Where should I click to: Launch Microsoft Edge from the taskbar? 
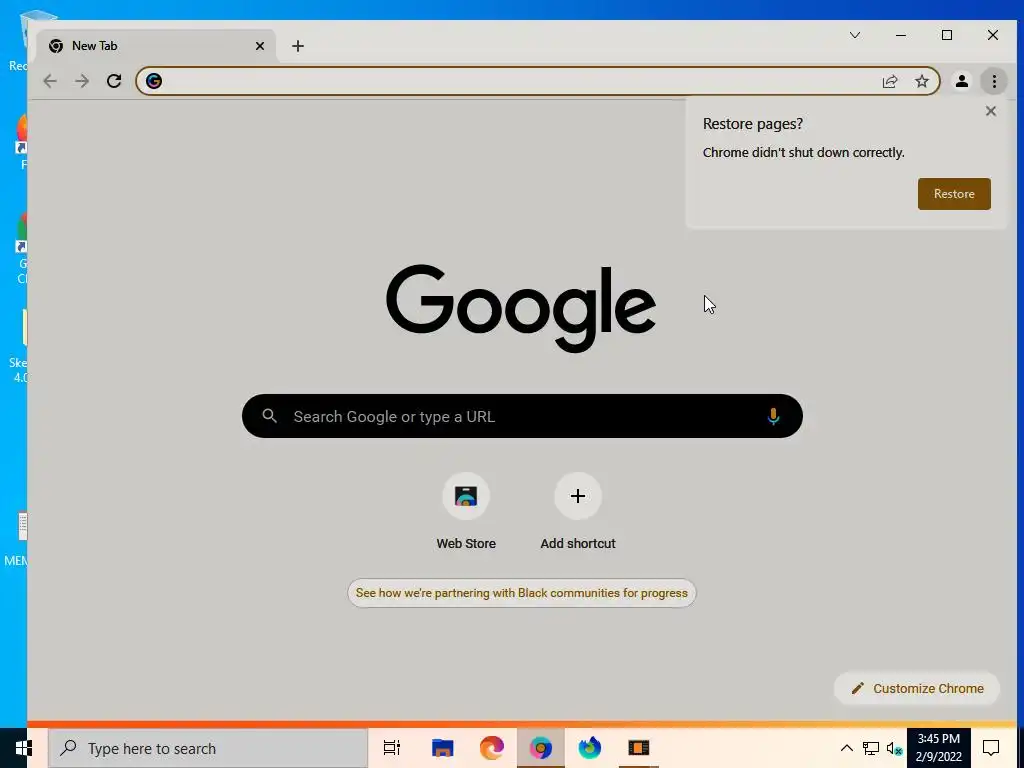(492, 748)
